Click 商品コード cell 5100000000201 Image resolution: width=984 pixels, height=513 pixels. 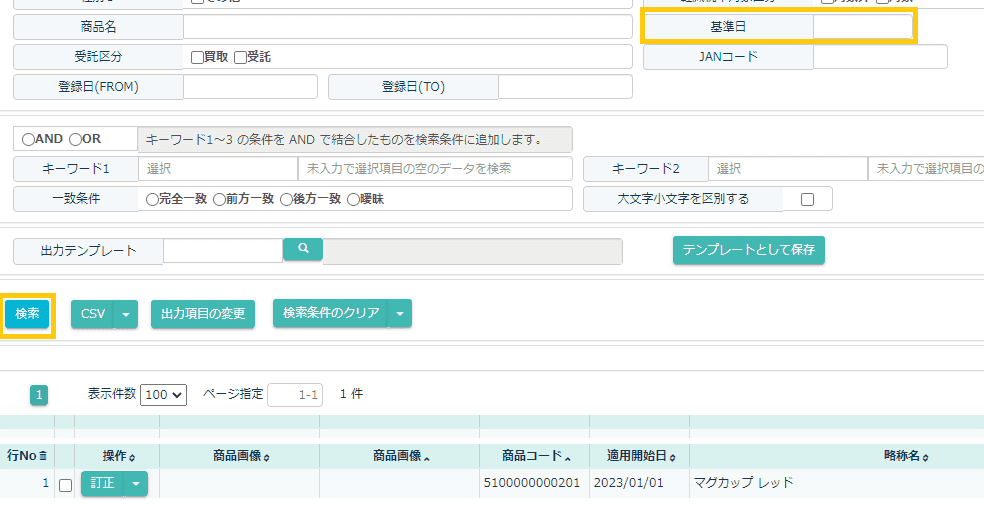pos(532,483)
